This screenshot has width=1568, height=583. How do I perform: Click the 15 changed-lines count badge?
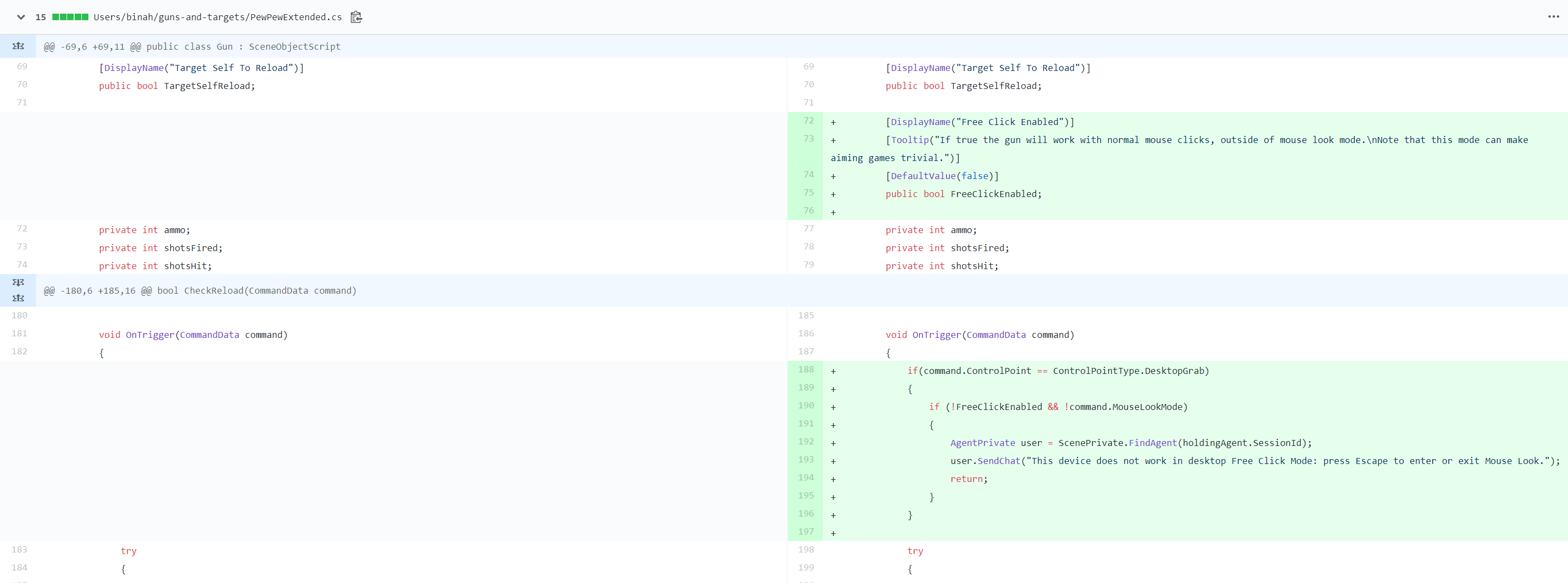click(40, 17)
